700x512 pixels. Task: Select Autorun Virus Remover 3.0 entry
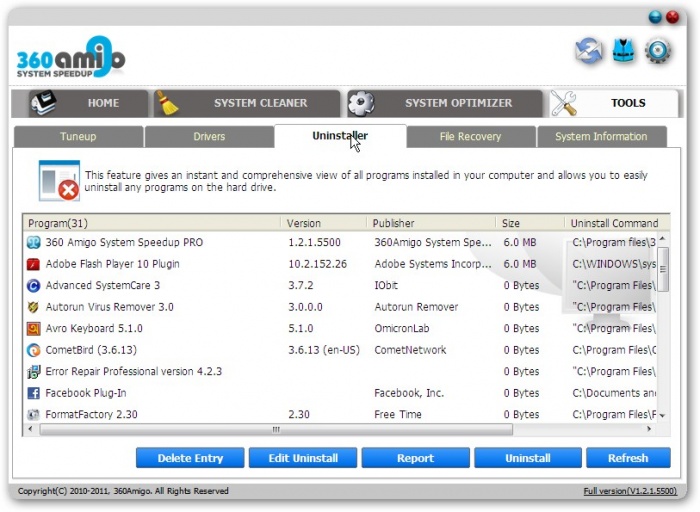coord(340,307)
